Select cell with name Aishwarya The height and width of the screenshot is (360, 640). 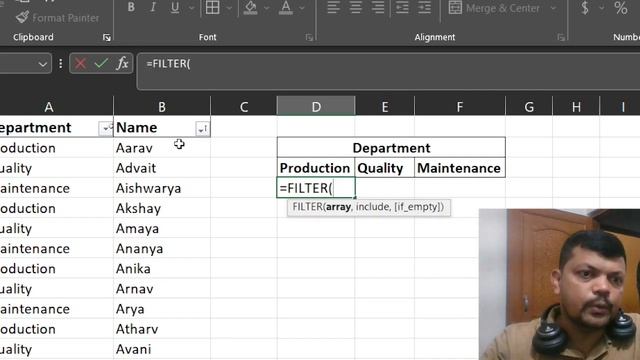pos(162,188)
